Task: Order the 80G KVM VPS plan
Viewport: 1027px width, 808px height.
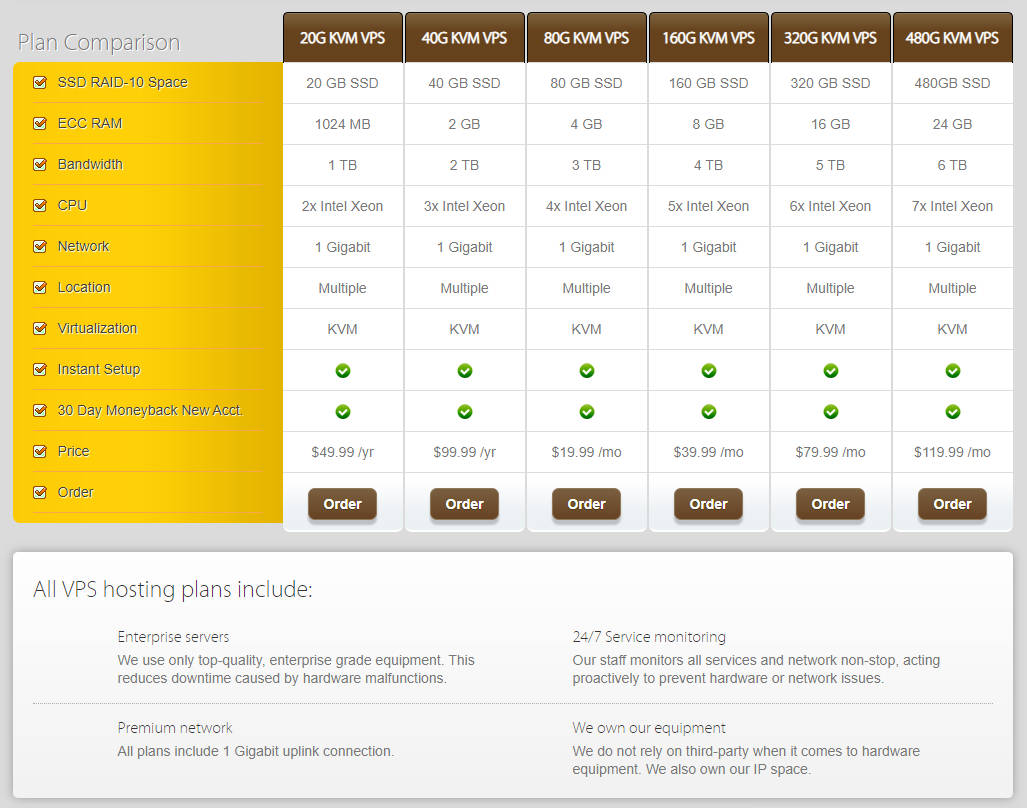Action: click(587, 504)
